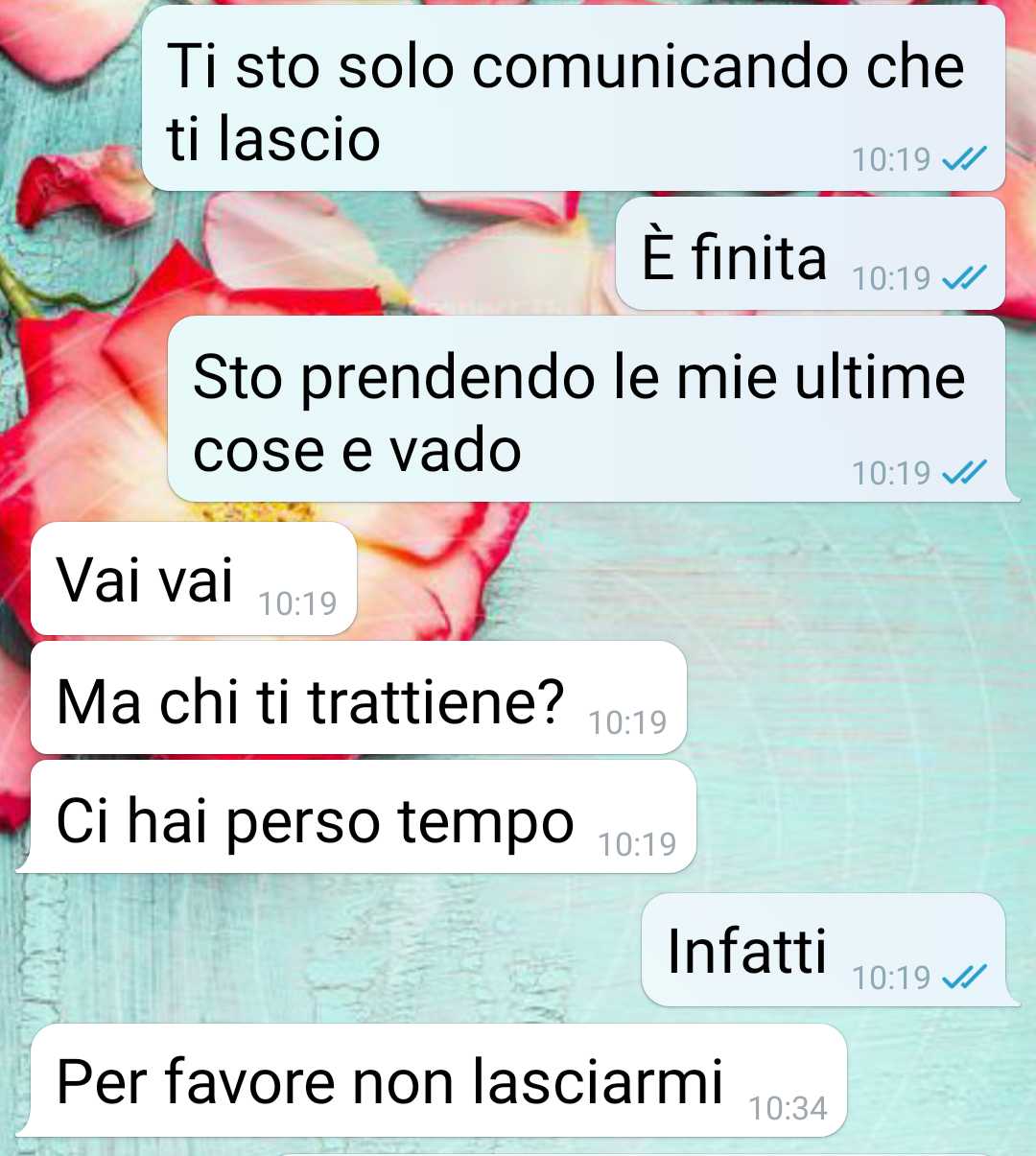The image size is (1036, 1156).
Task: Select the "Infatti" message text
Action: (747, 951)
